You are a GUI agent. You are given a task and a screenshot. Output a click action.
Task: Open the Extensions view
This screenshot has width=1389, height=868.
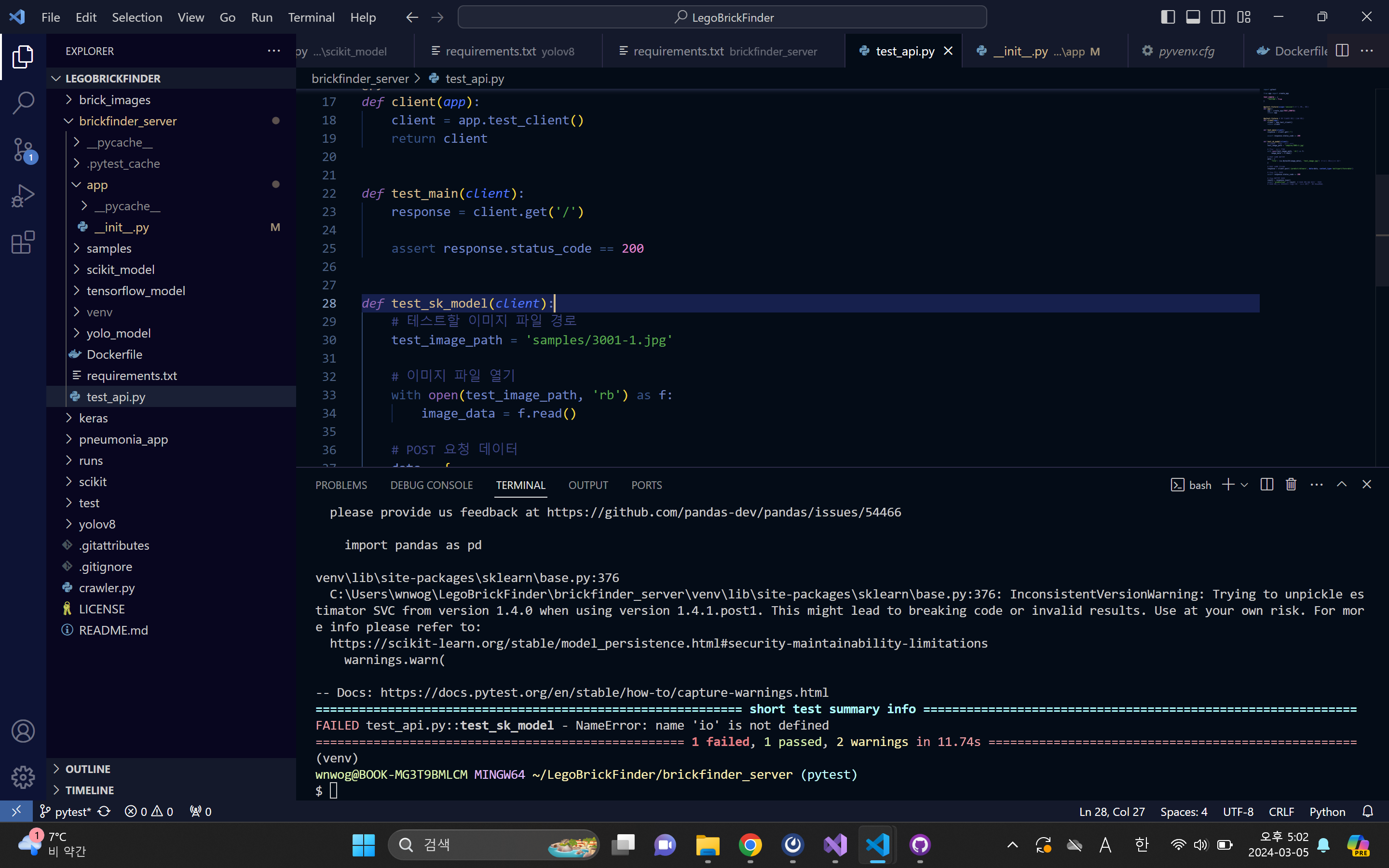tap(23, 242)
